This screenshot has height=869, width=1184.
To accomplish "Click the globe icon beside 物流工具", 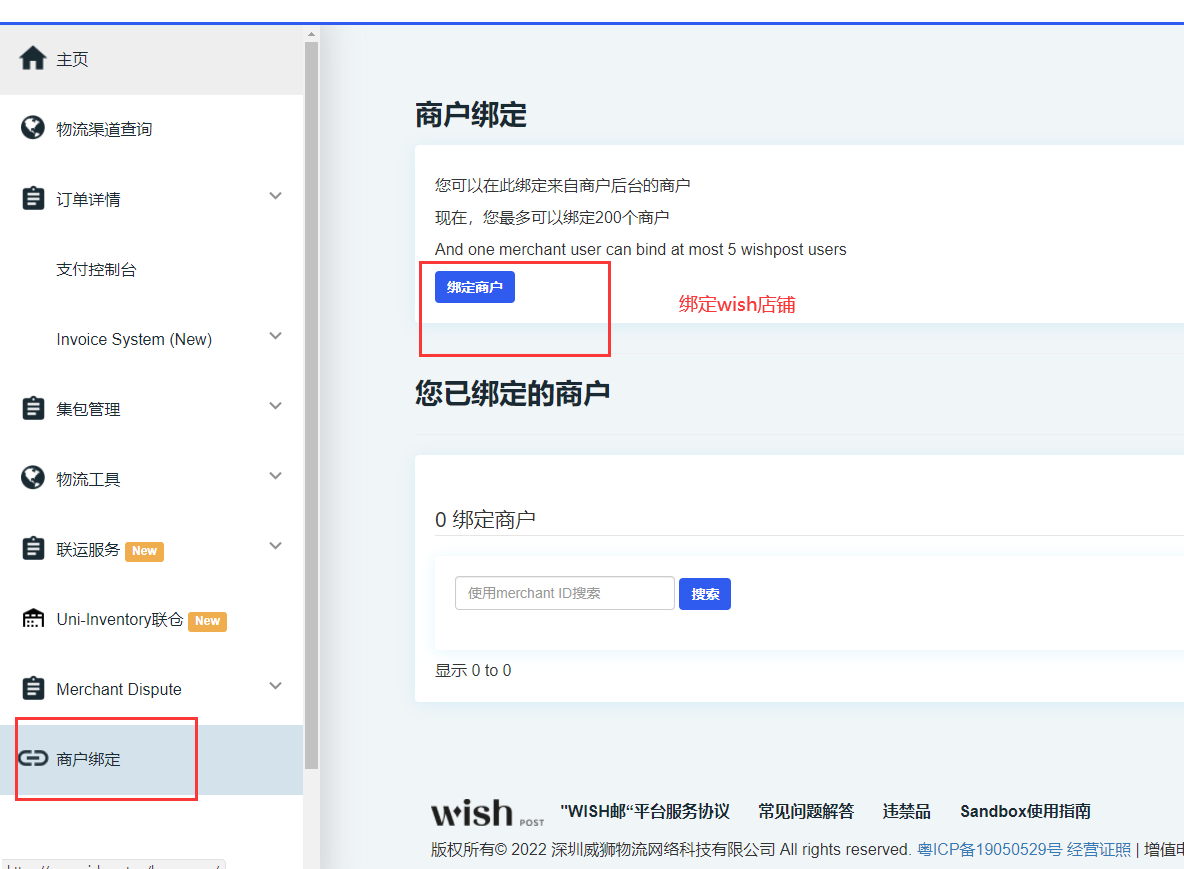I will [33, 478].
